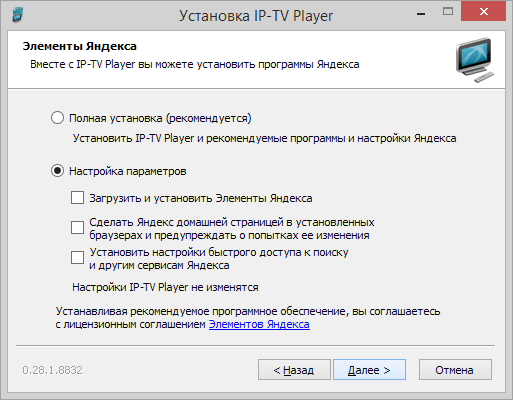Enable "Загрузить и установить Элементы Яндекса" checkbox

pos(77,198)
